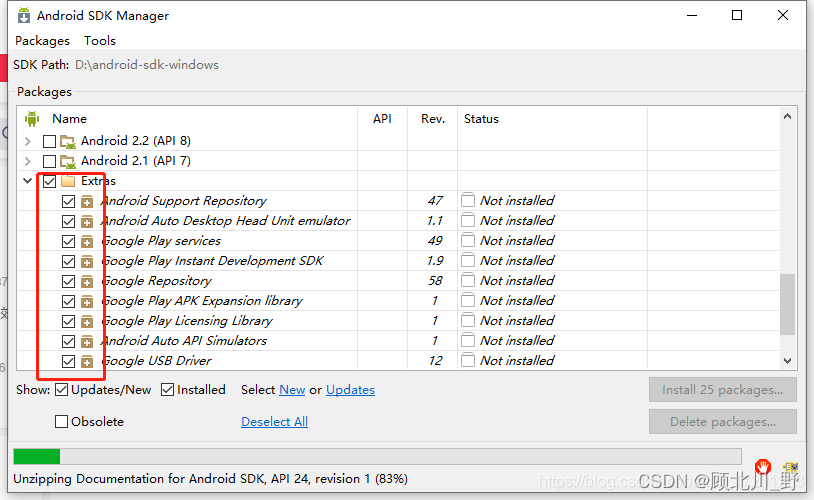This screenshot has height=500, width=814.
Task: Collapse the Extras node
Action: [28, 181]
